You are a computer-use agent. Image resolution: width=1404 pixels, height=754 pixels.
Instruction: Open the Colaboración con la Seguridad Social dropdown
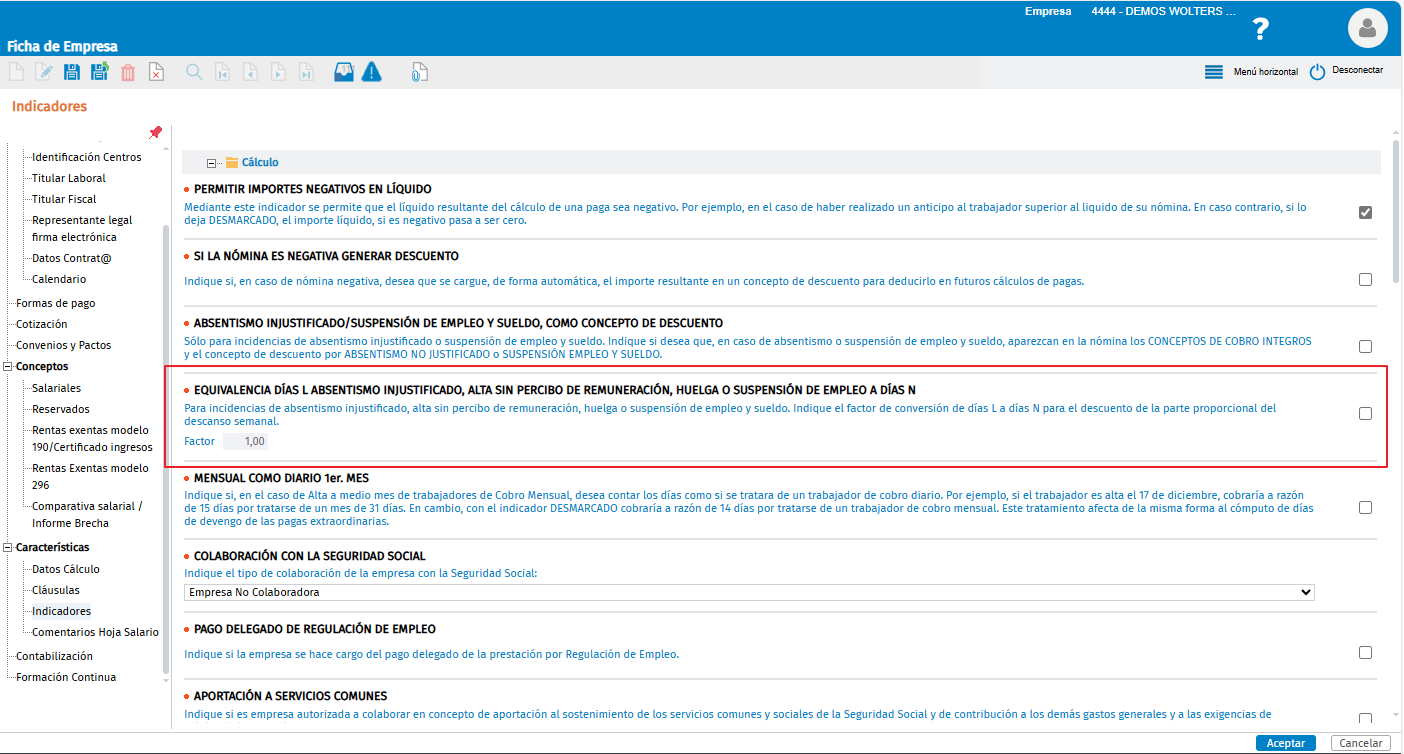749,592
